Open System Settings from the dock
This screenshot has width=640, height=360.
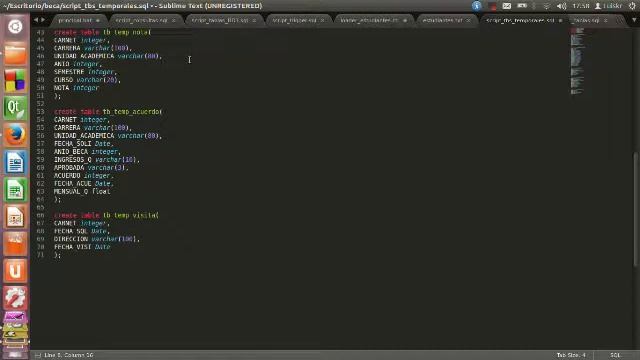(x=15, y=298)
